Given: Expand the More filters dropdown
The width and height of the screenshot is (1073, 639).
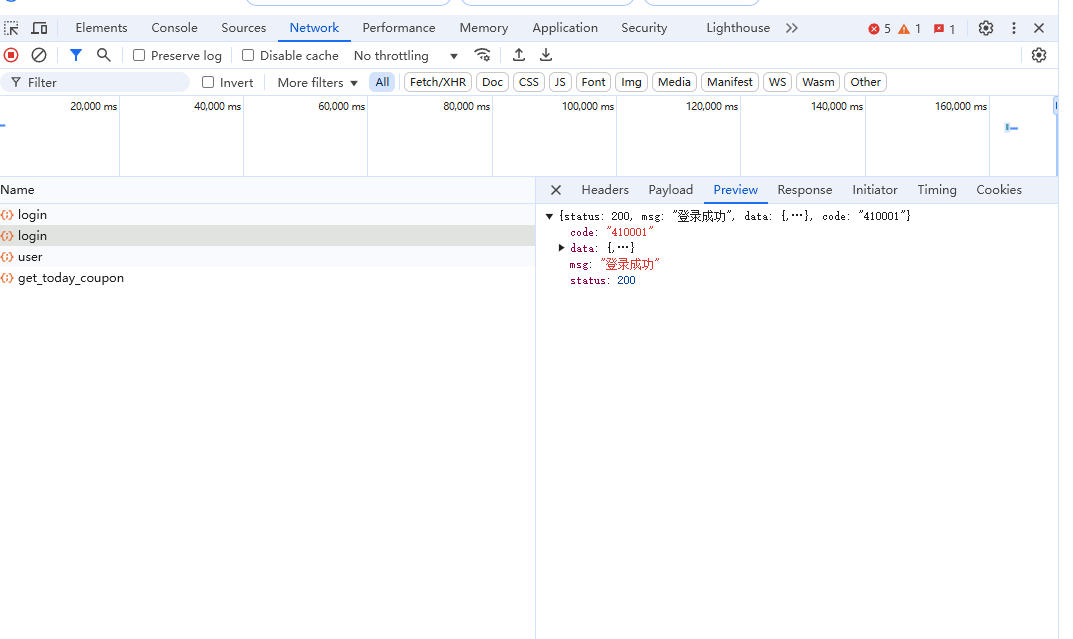Looking at the screenshot, I should point(317,83).
